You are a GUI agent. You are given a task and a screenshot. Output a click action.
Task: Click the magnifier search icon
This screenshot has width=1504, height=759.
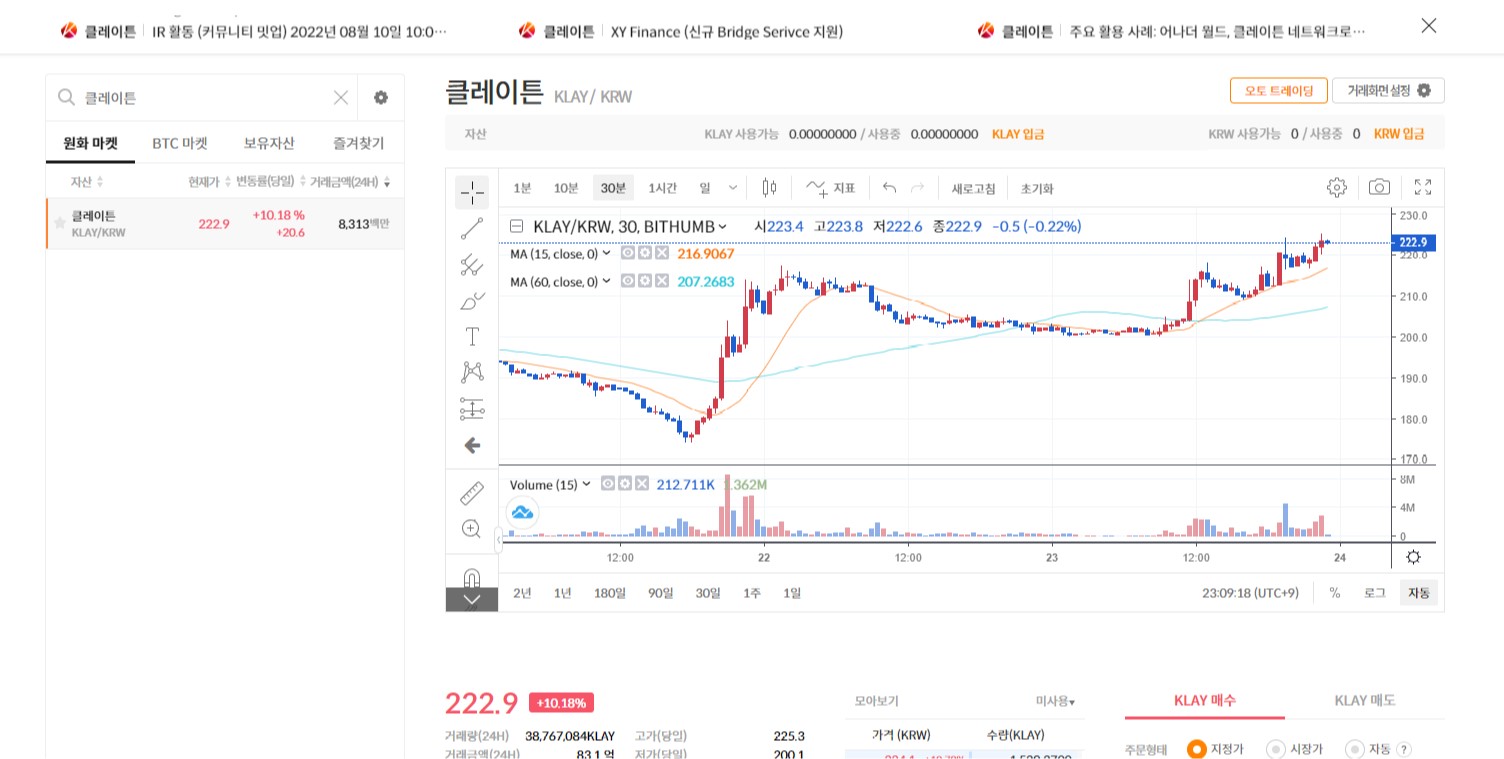tap(67, 97)
